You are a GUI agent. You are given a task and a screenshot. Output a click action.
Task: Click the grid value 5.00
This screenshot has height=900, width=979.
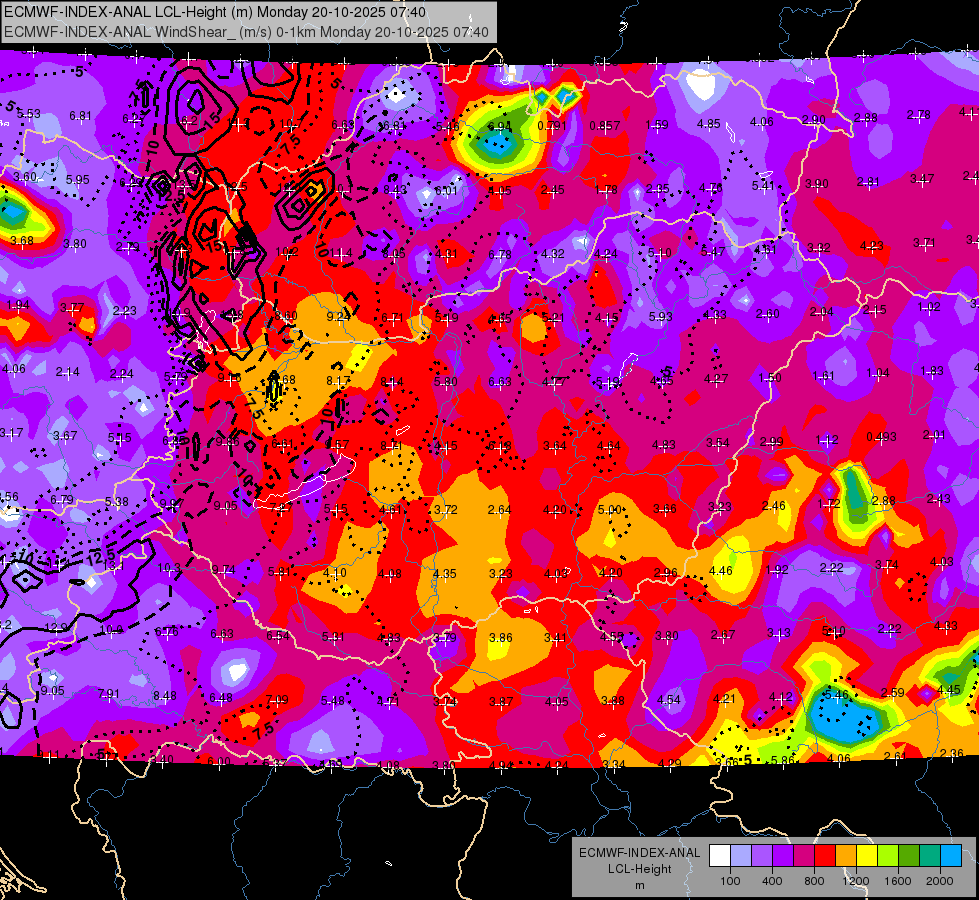coord(610,510)
